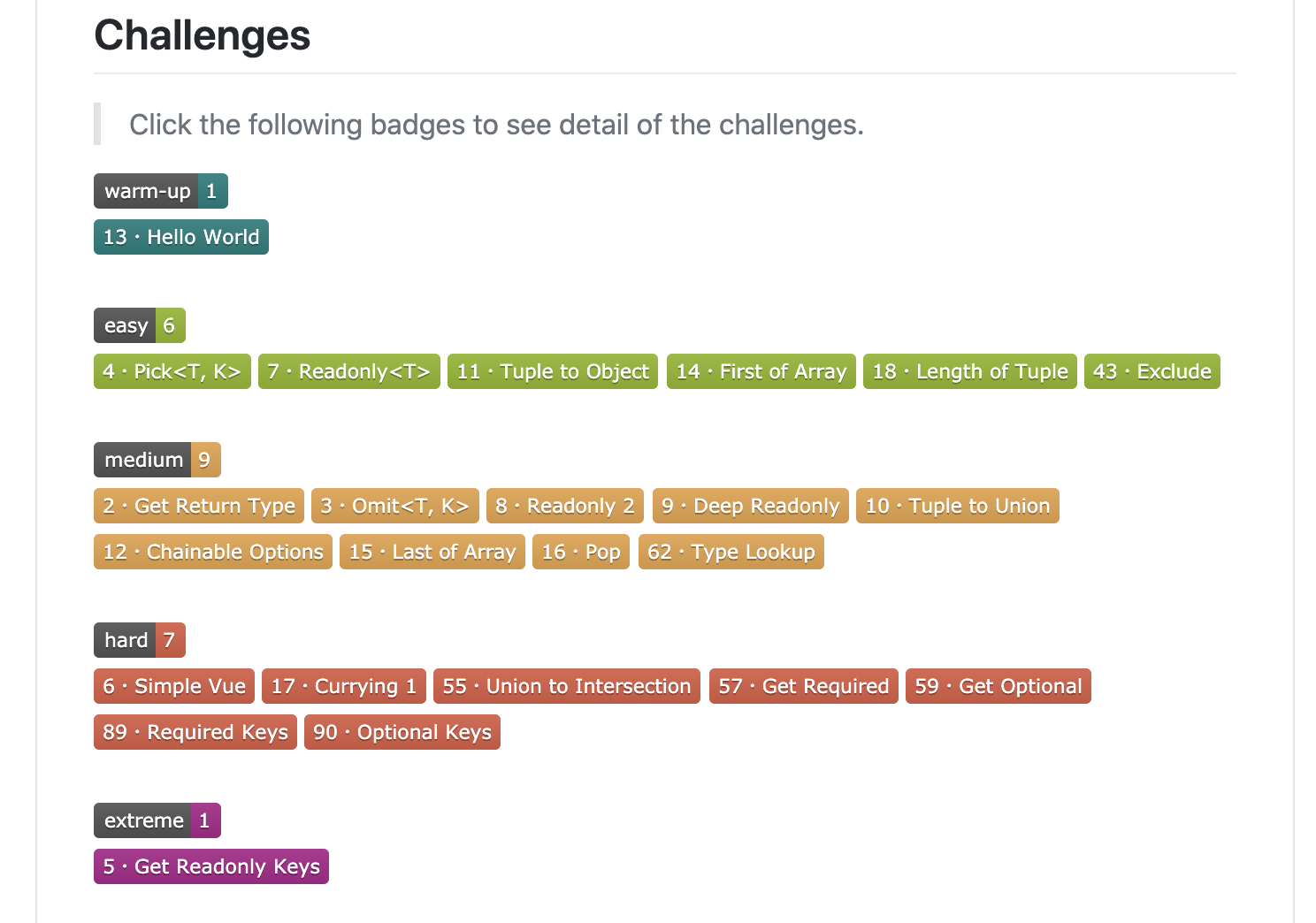The height and width of the screenshot is (923, 1316).
Task: Open the Pick<T, K> challenge badge
Action: (172, 371)
